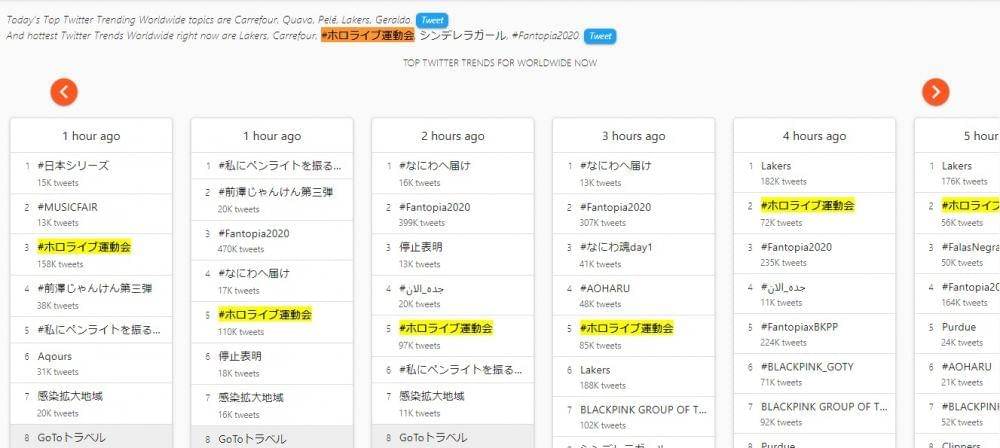Open #ホロライブ運動会 with 110K tweets

pyautogui.click(x=265, y=315)
